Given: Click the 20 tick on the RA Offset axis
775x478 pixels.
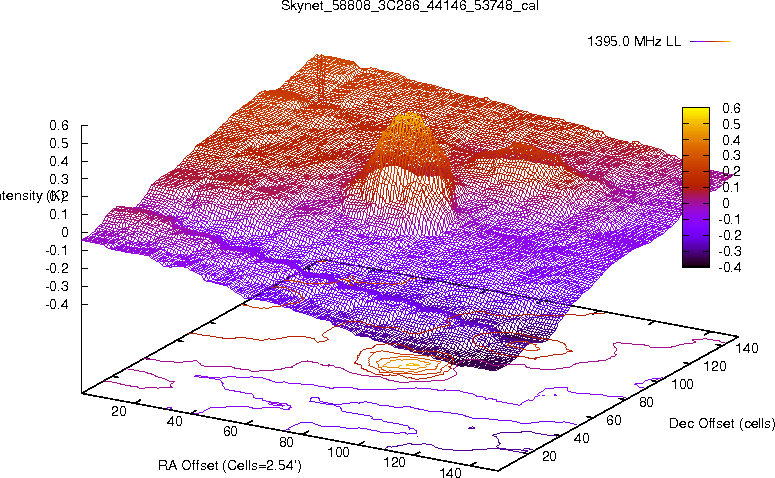Looking at the screenshot, I should (x=119, y=411).
